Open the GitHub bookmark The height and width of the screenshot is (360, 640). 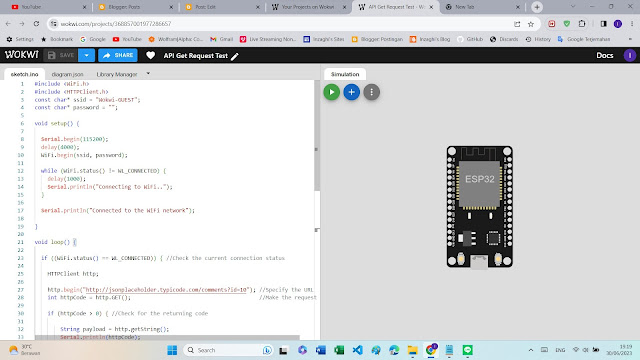[x=470, y=39]
